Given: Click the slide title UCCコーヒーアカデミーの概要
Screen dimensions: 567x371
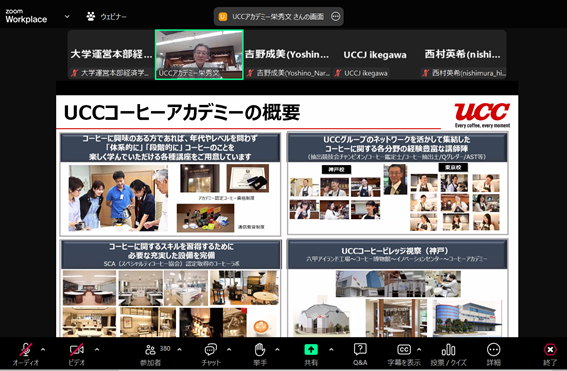Looking at the screenshot, I should tap(182, 112).
